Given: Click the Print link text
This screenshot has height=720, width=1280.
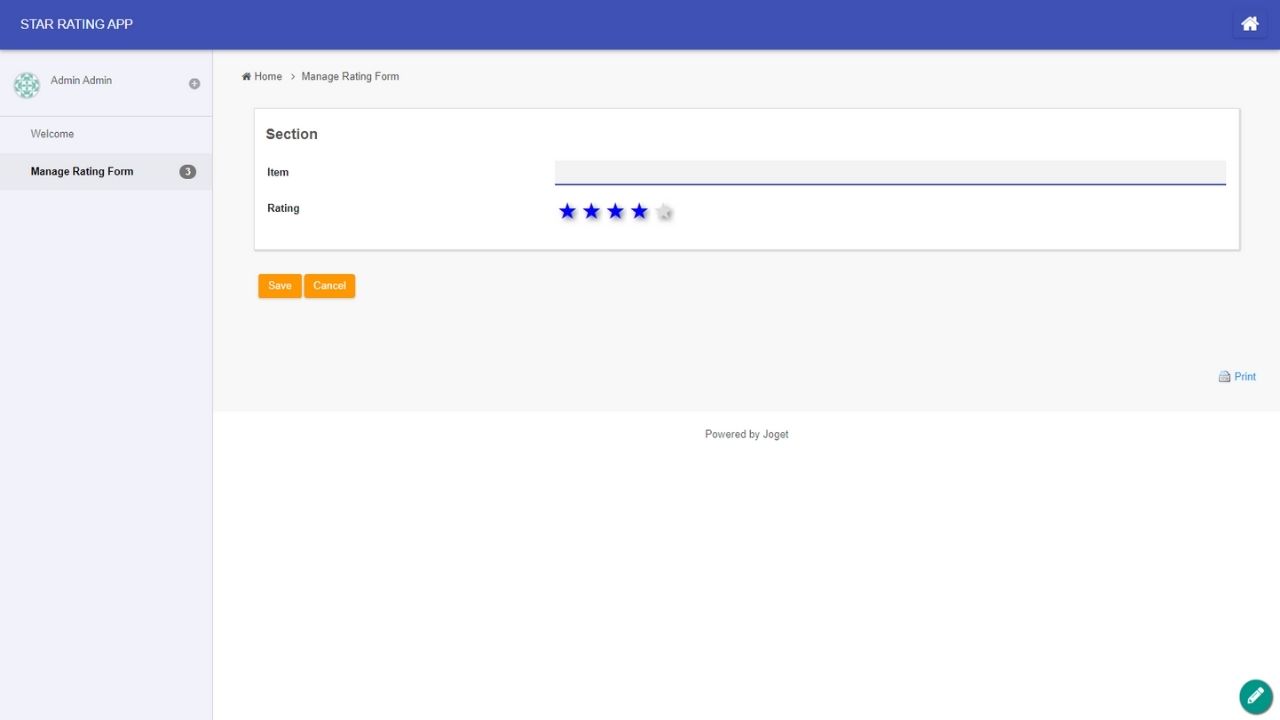Looking at the screenshot, I should click(1245, 377).
